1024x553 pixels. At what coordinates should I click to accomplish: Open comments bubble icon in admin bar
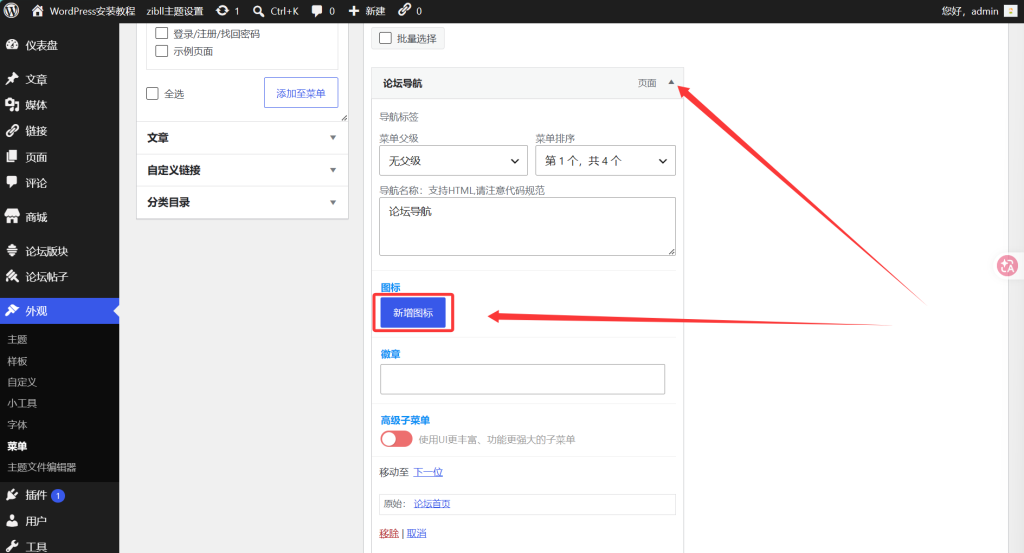click(317, 11)
